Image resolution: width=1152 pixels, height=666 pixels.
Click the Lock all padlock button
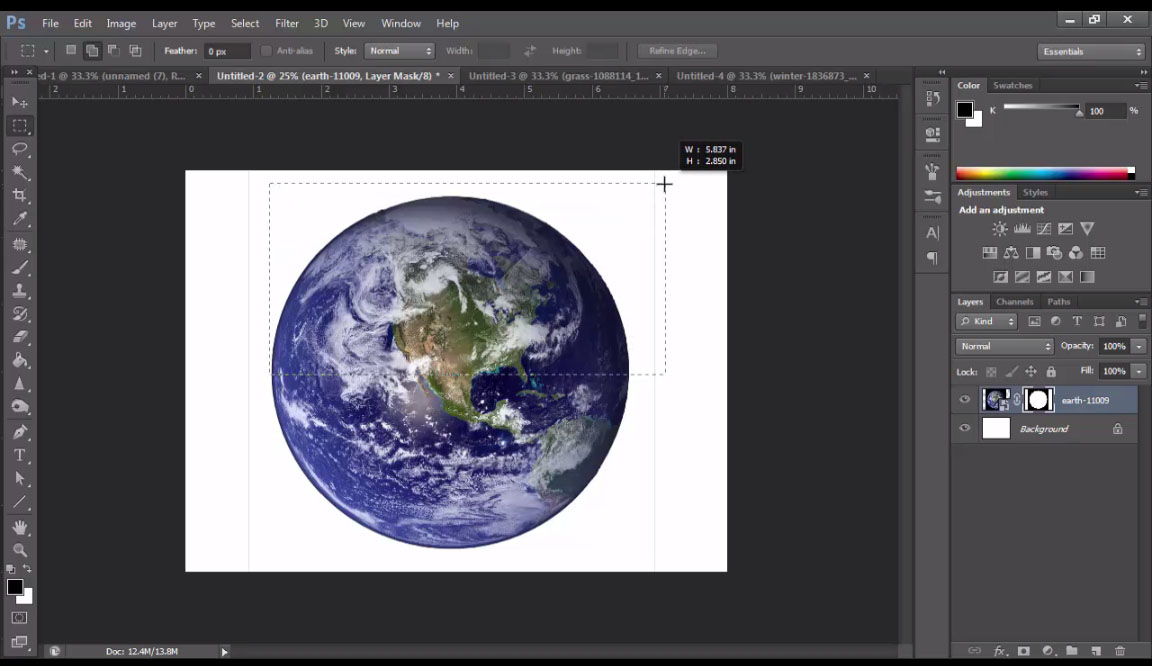point(1051,371)
